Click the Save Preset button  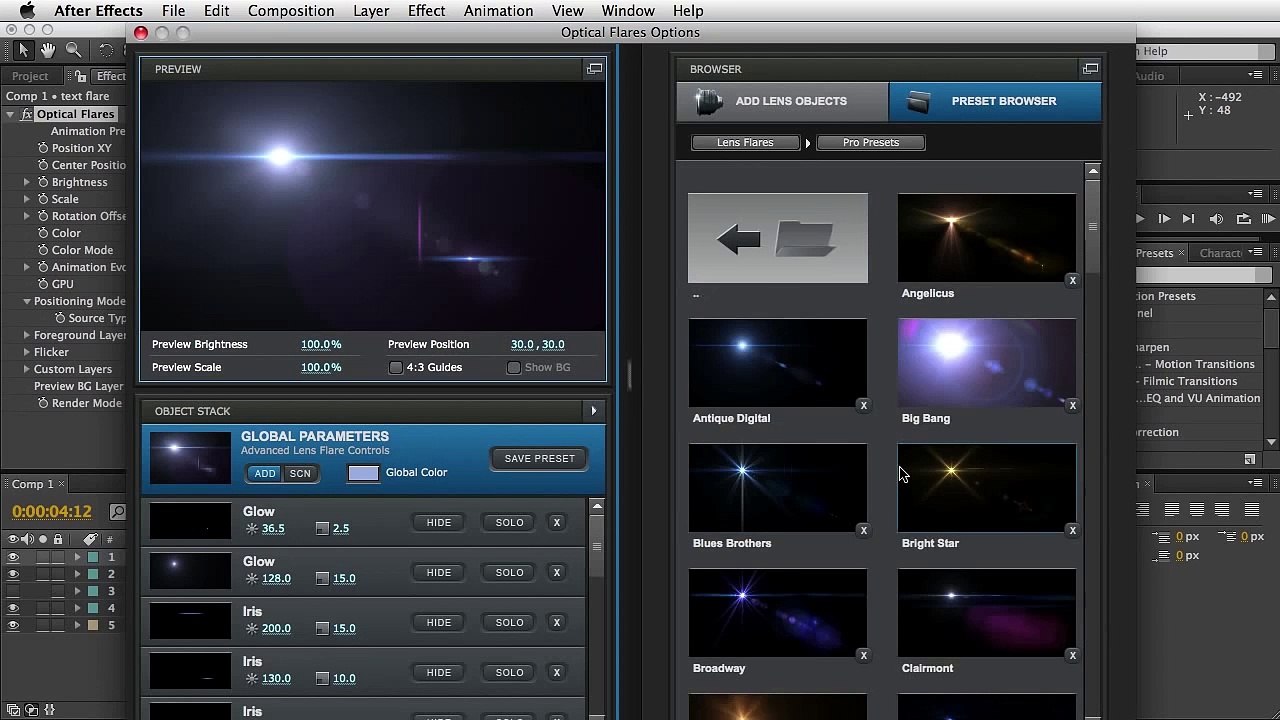(540, 458)
